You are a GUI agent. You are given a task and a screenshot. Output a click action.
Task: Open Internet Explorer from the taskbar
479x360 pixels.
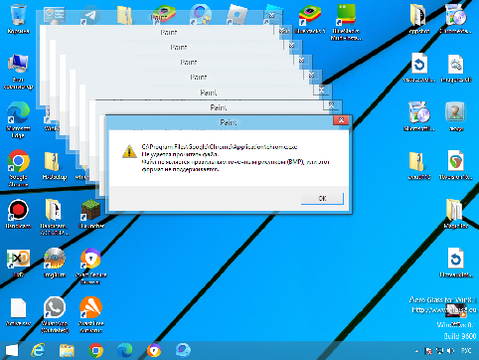point(38,350)
